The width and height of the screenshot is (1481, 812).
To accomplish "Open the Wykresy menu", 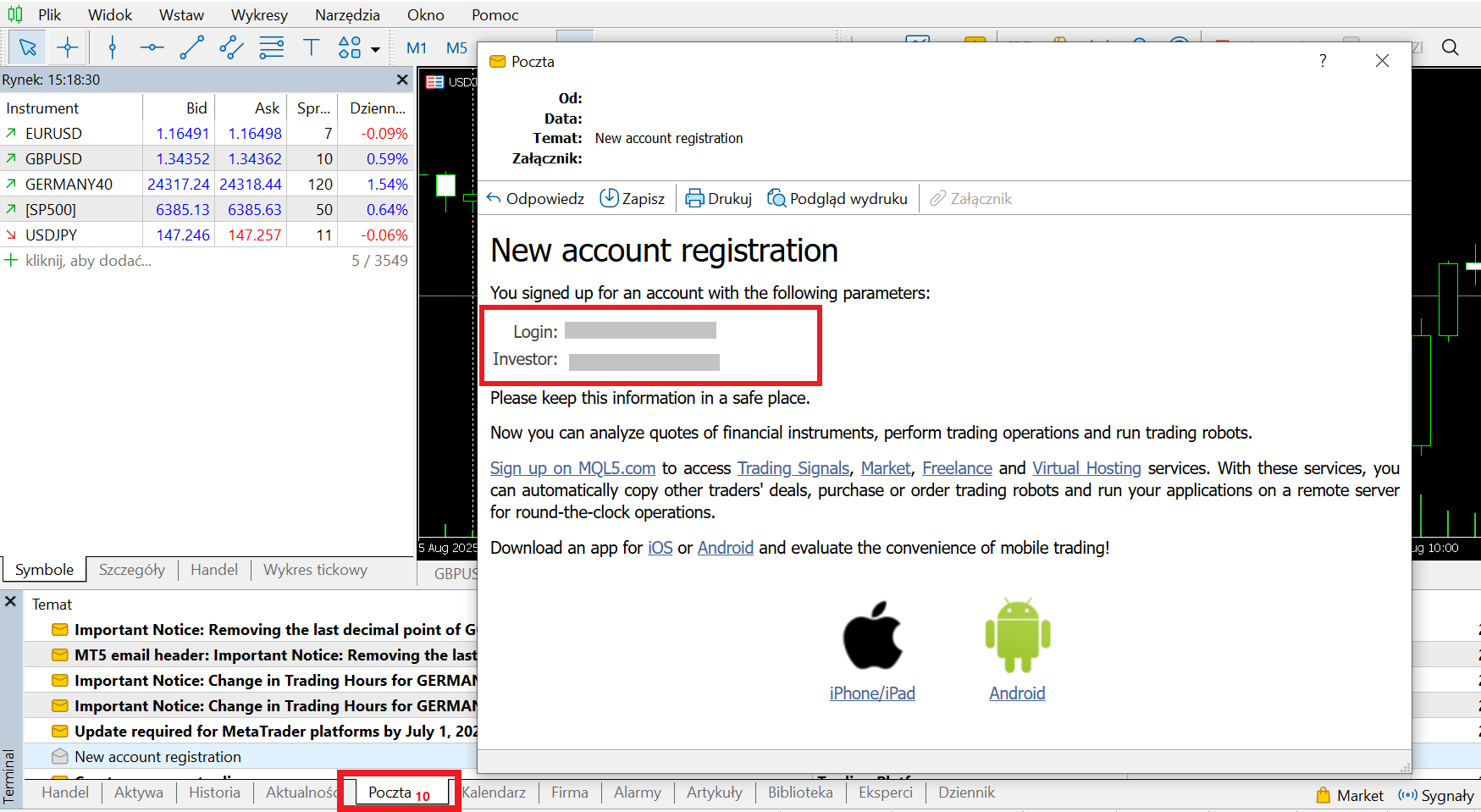I will tap(259, 15).
